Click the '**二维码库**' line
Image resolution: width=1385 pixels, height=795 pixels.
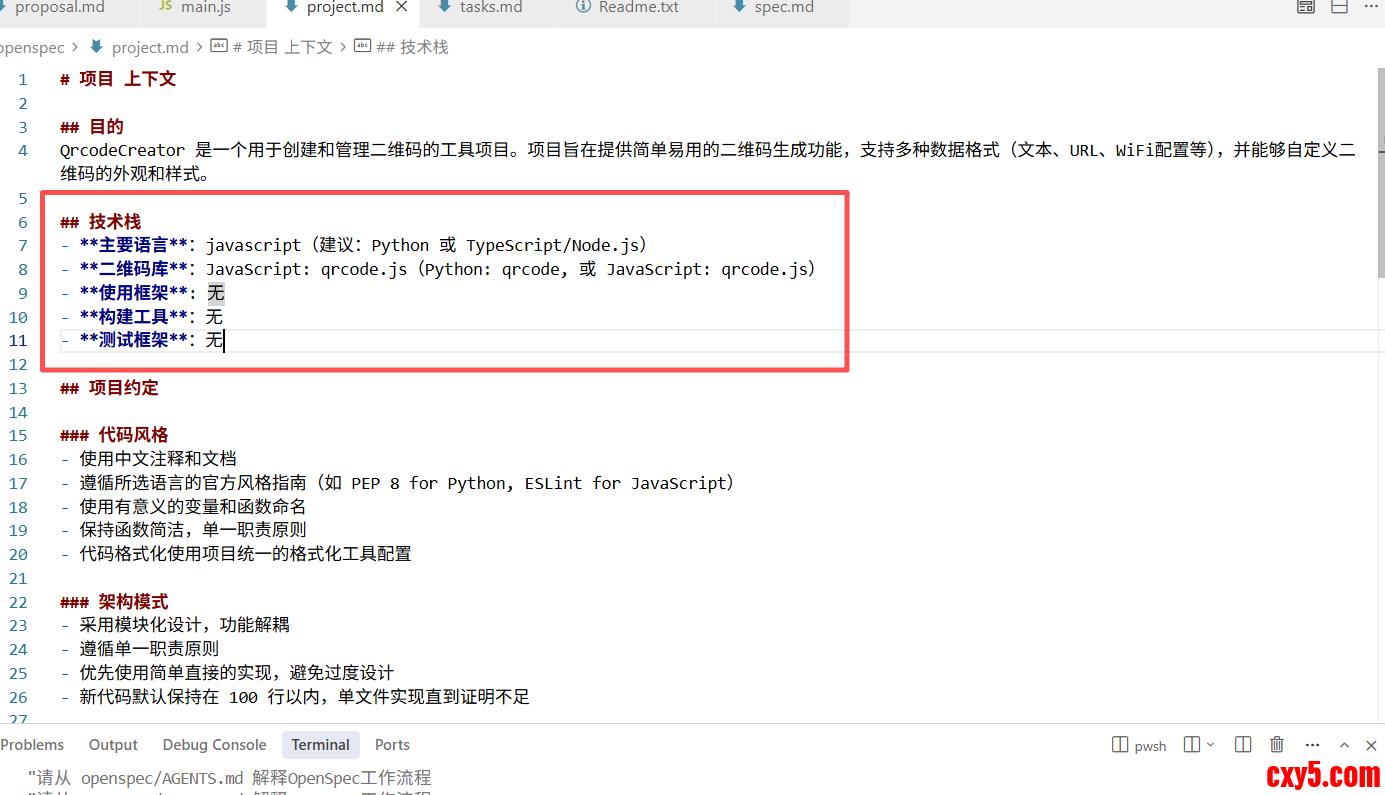pos(438,270)
